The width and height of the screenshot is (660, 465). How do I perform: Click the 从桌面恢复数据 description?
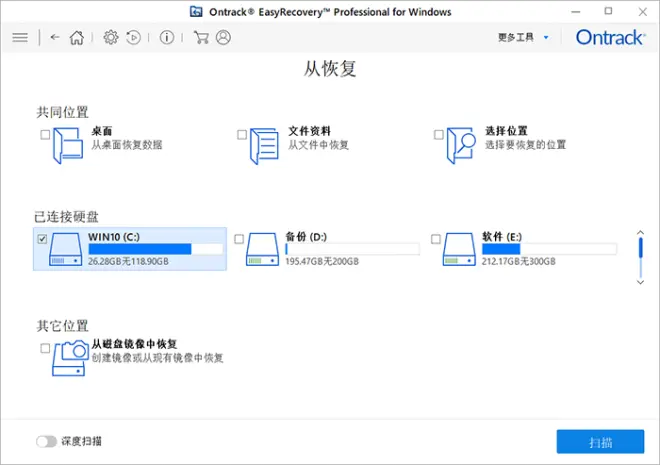pos(127,145)
